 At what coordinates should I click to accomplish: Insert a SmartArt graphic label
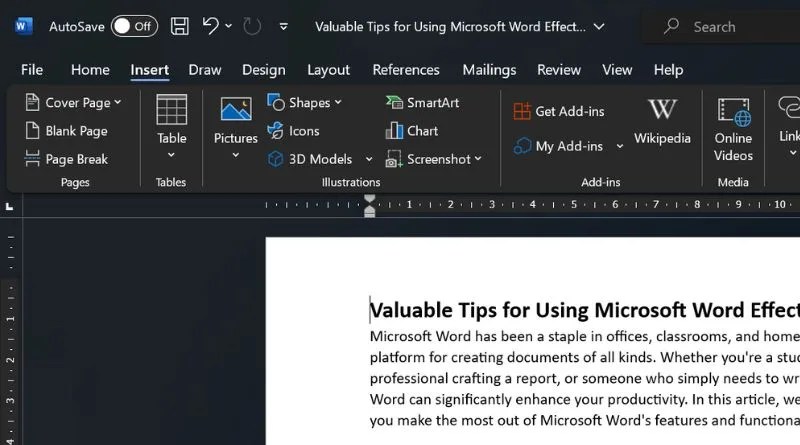point(433,103)
